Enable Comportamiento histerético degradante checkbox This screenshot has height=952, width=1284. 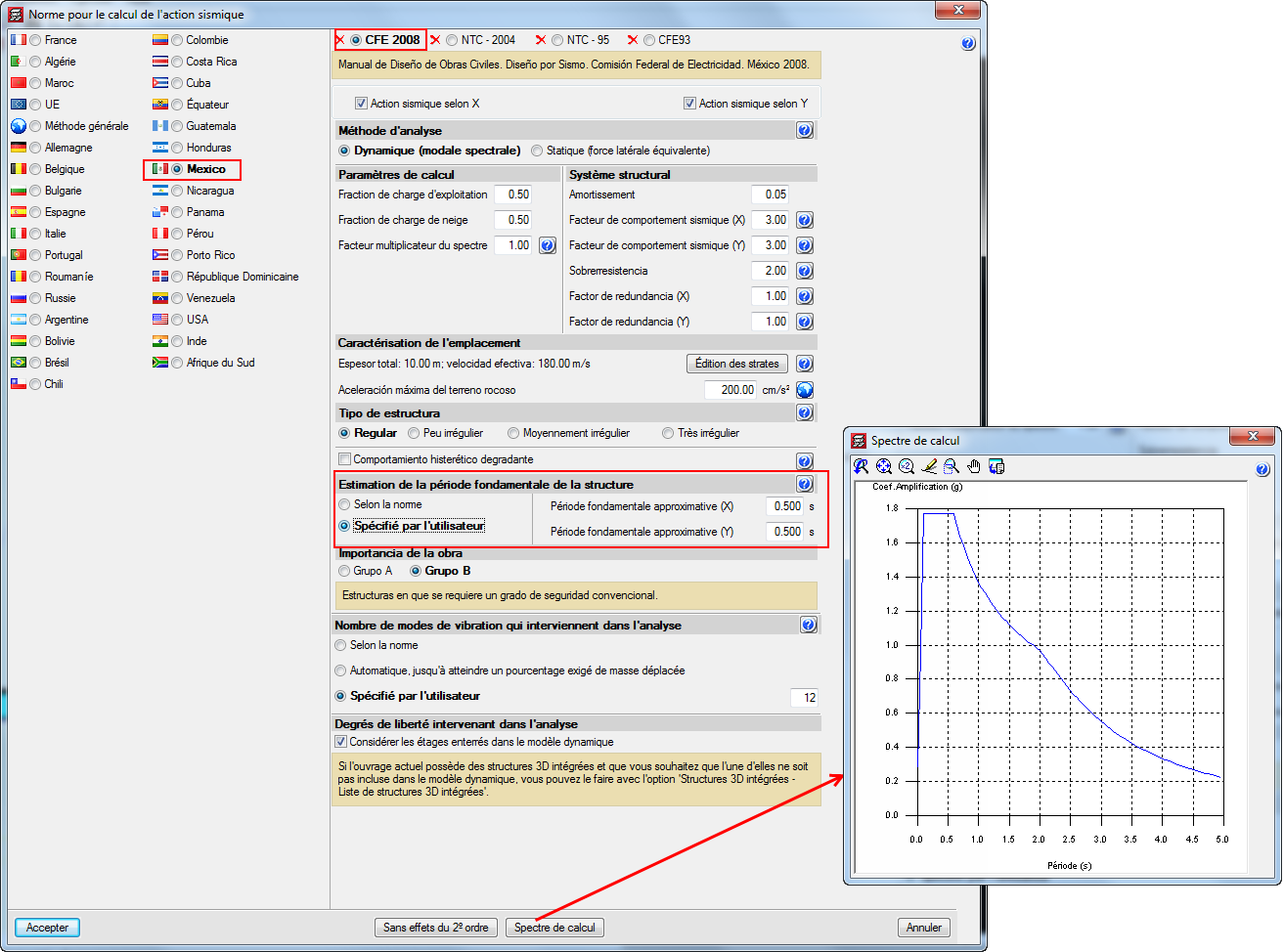(x=344, y=459)
